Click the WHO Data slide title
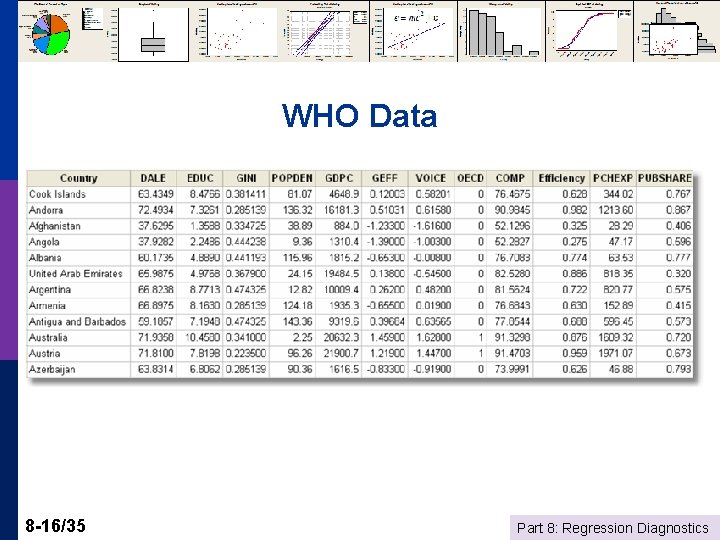 360,115
